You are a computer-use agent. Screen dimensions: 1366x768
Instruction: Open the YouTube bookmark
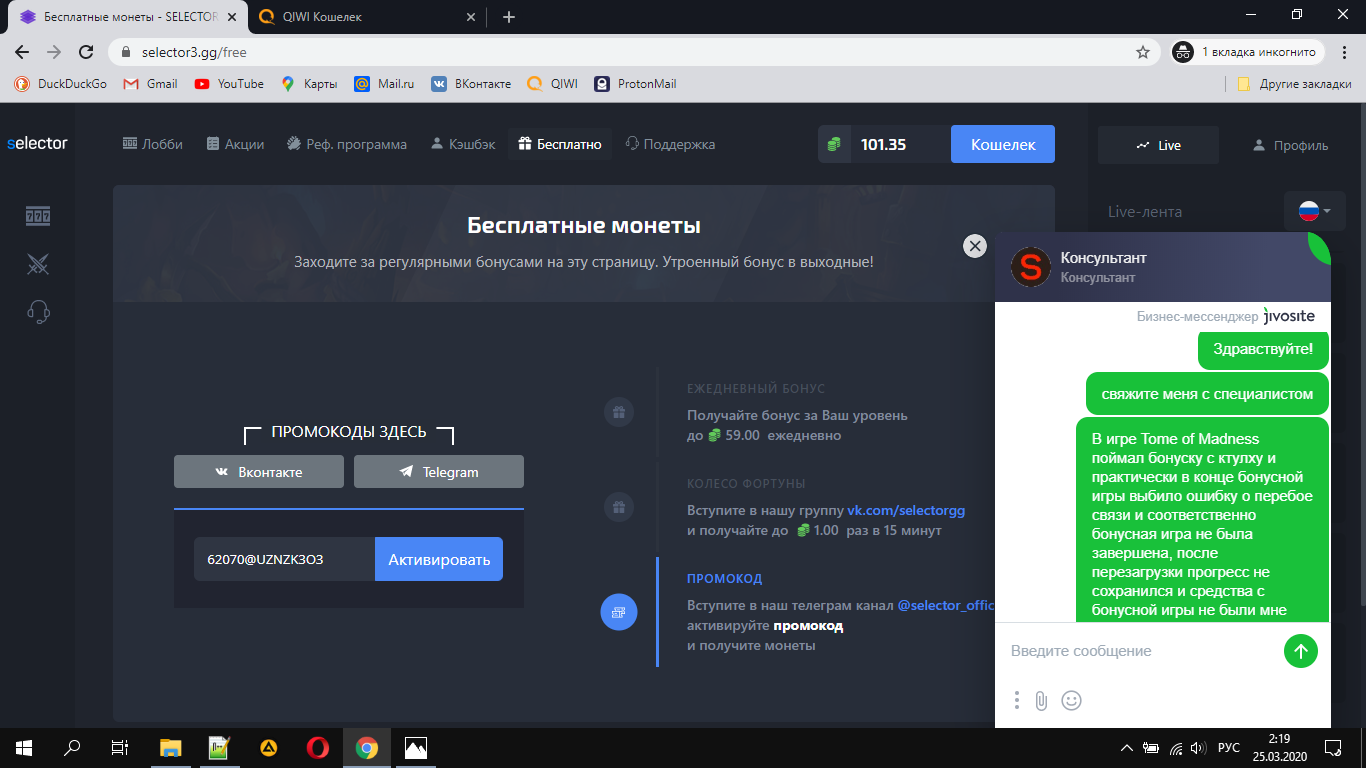pyautogui.click(x=230, y=84)
